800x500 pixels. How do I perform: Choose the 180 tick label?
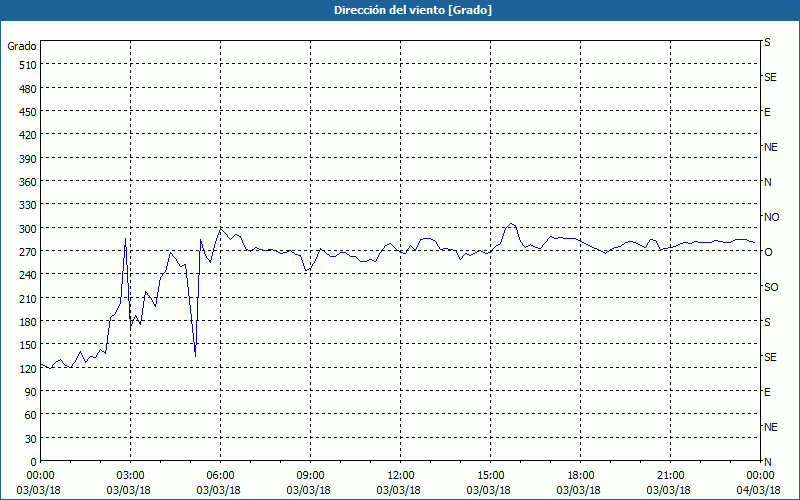pyautogui.click(x=28, y=322)
